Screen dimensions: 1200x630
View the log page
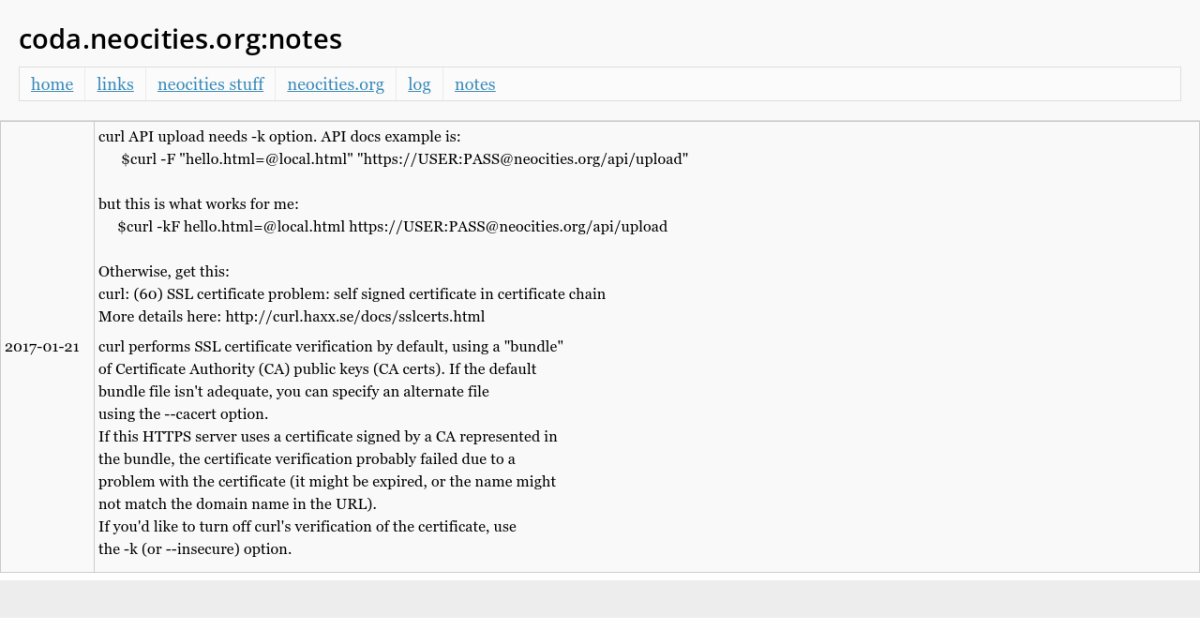point(419,84)
